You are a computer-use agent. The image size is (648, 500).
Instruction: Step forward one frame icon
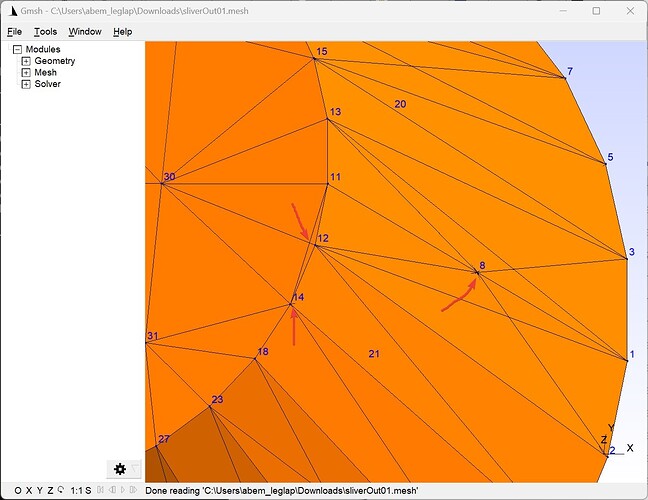[x=133, y=490]
